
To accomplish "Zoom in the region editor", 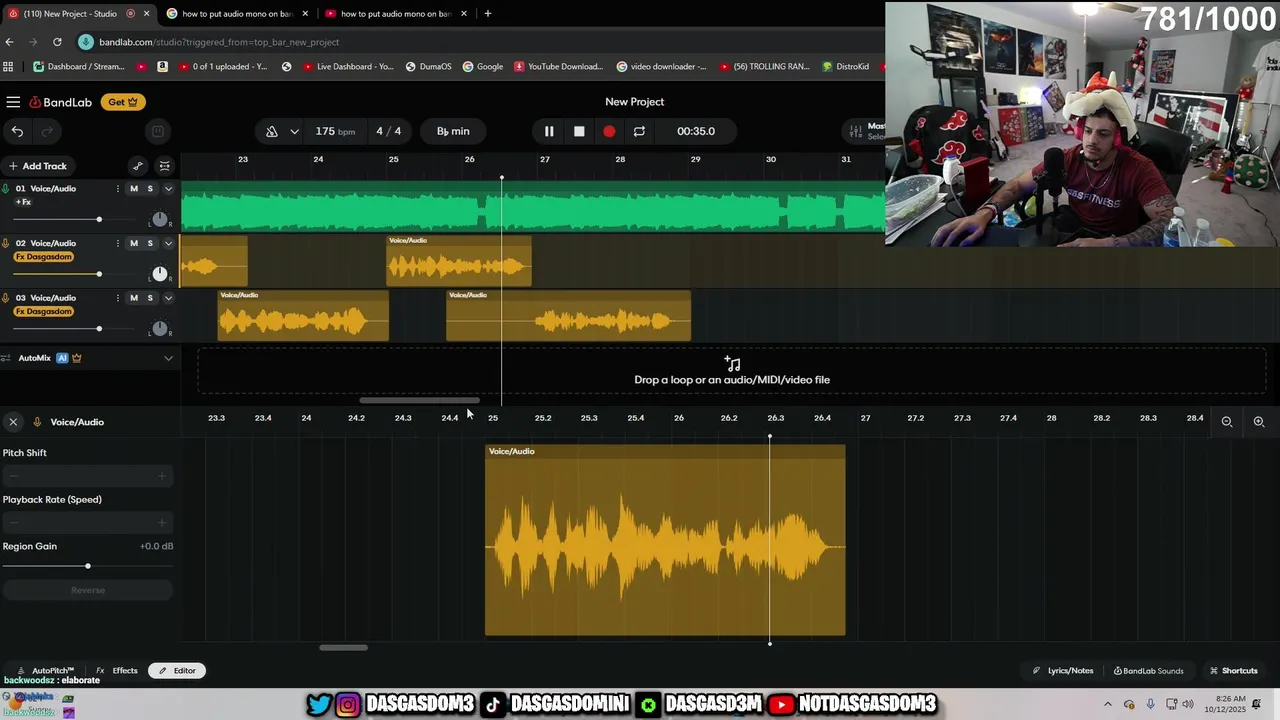I will click(1259, 422).
